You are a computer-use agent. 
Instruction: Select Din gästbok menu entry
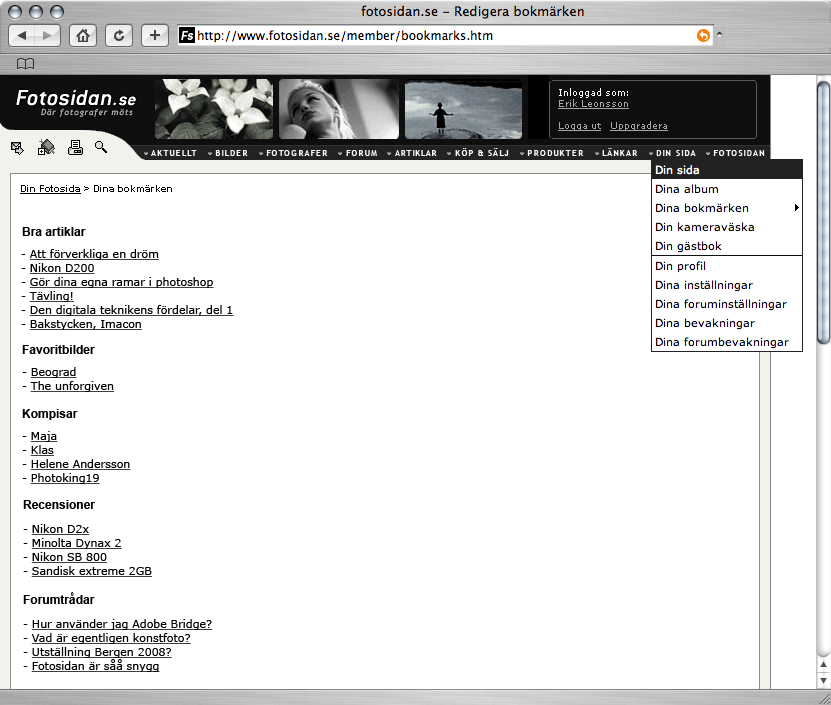(688, 246)
